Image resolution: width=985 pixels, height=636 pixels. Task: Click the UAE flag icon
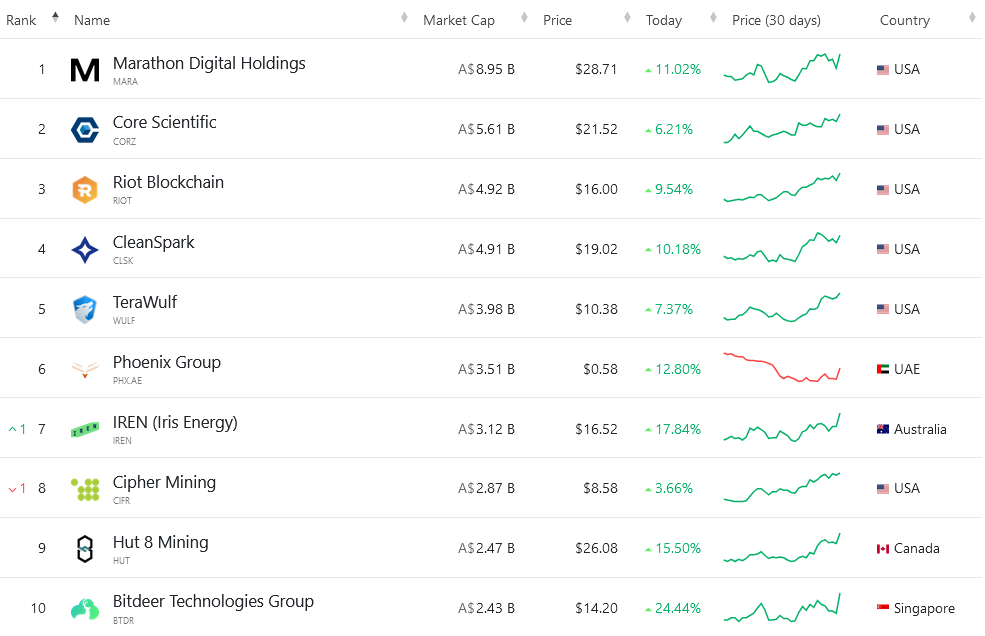click(883, 370)
